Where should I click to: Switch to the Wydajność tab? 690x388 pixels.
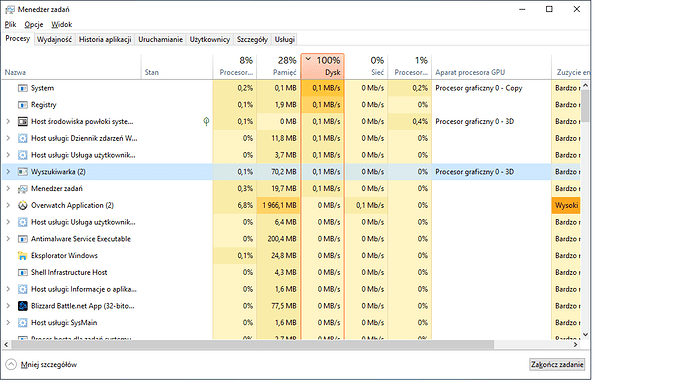tap(54, 40)
